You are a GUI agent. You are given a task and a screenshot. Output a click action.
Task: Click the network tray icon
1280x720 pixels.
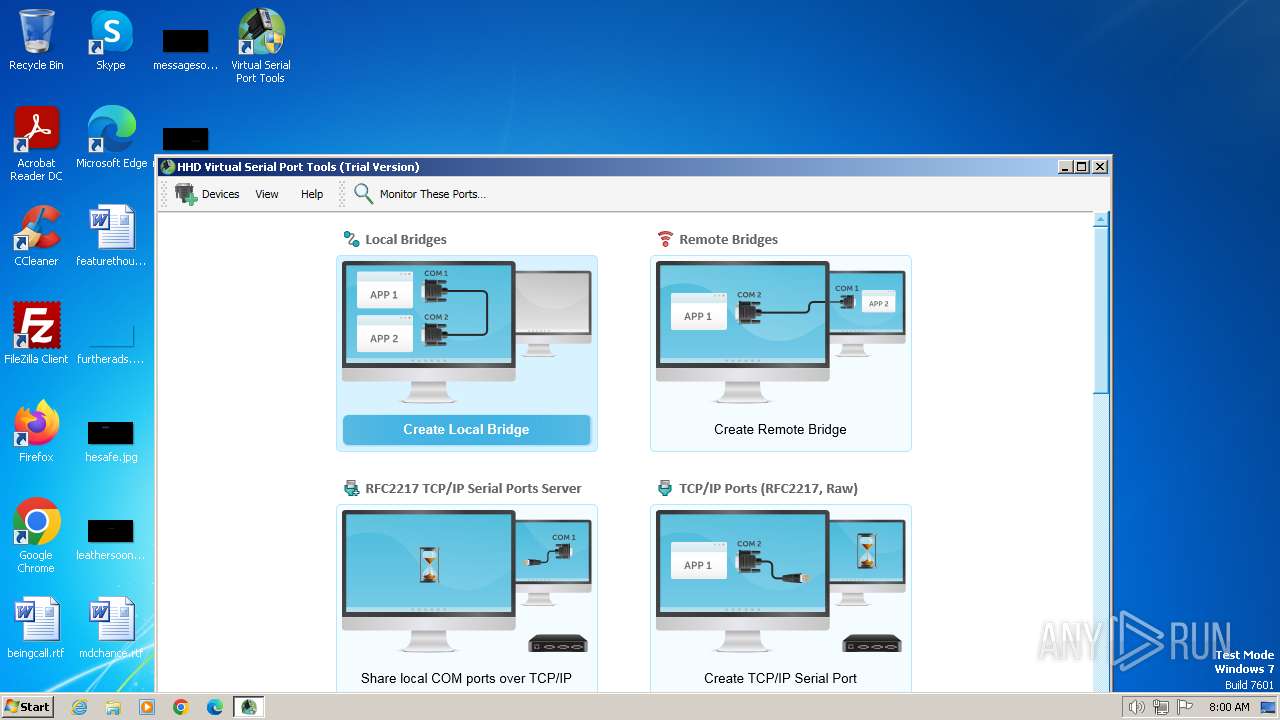click(1160, 707)
